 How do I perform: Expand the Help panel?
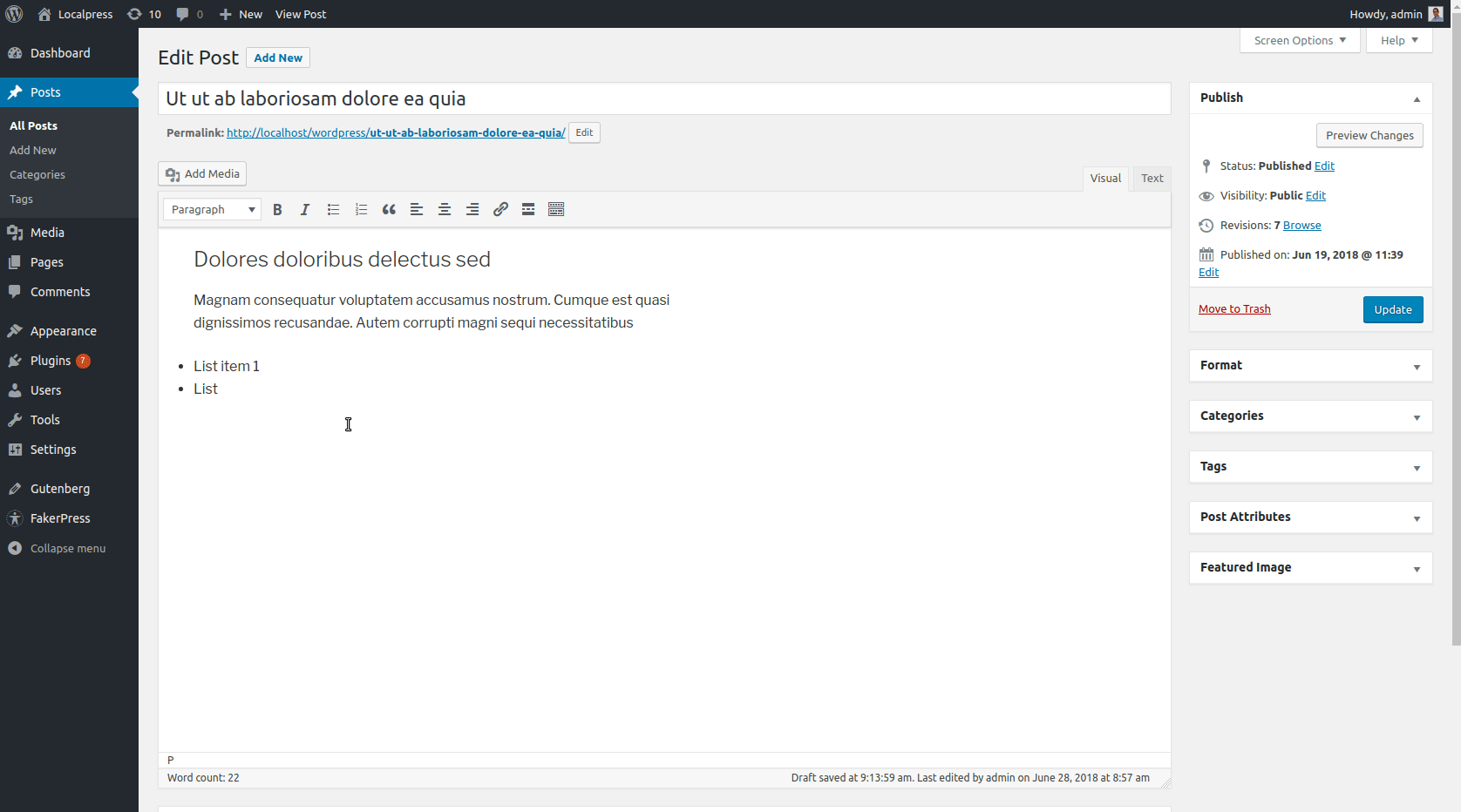pos(1399,40)
